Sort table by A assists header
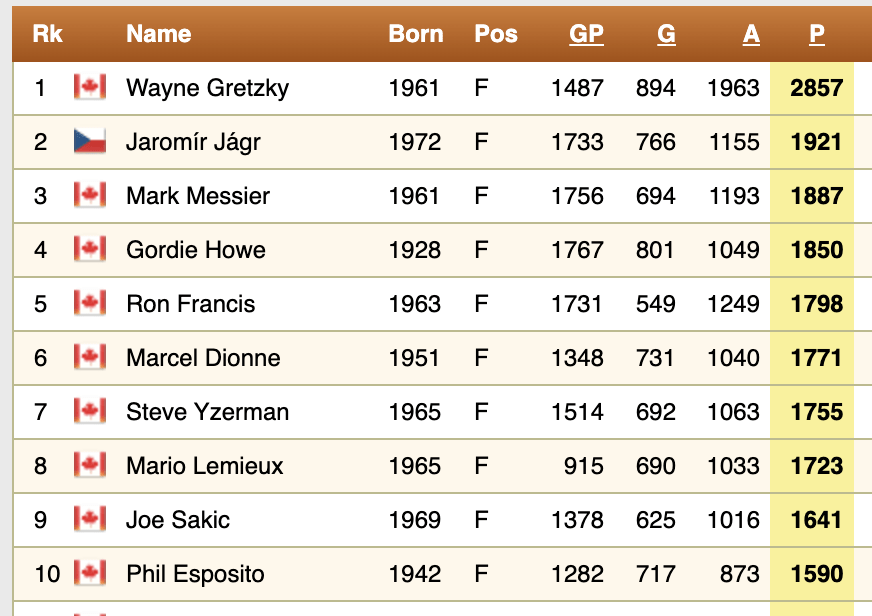The image size is (872, 616). (751, 34)
